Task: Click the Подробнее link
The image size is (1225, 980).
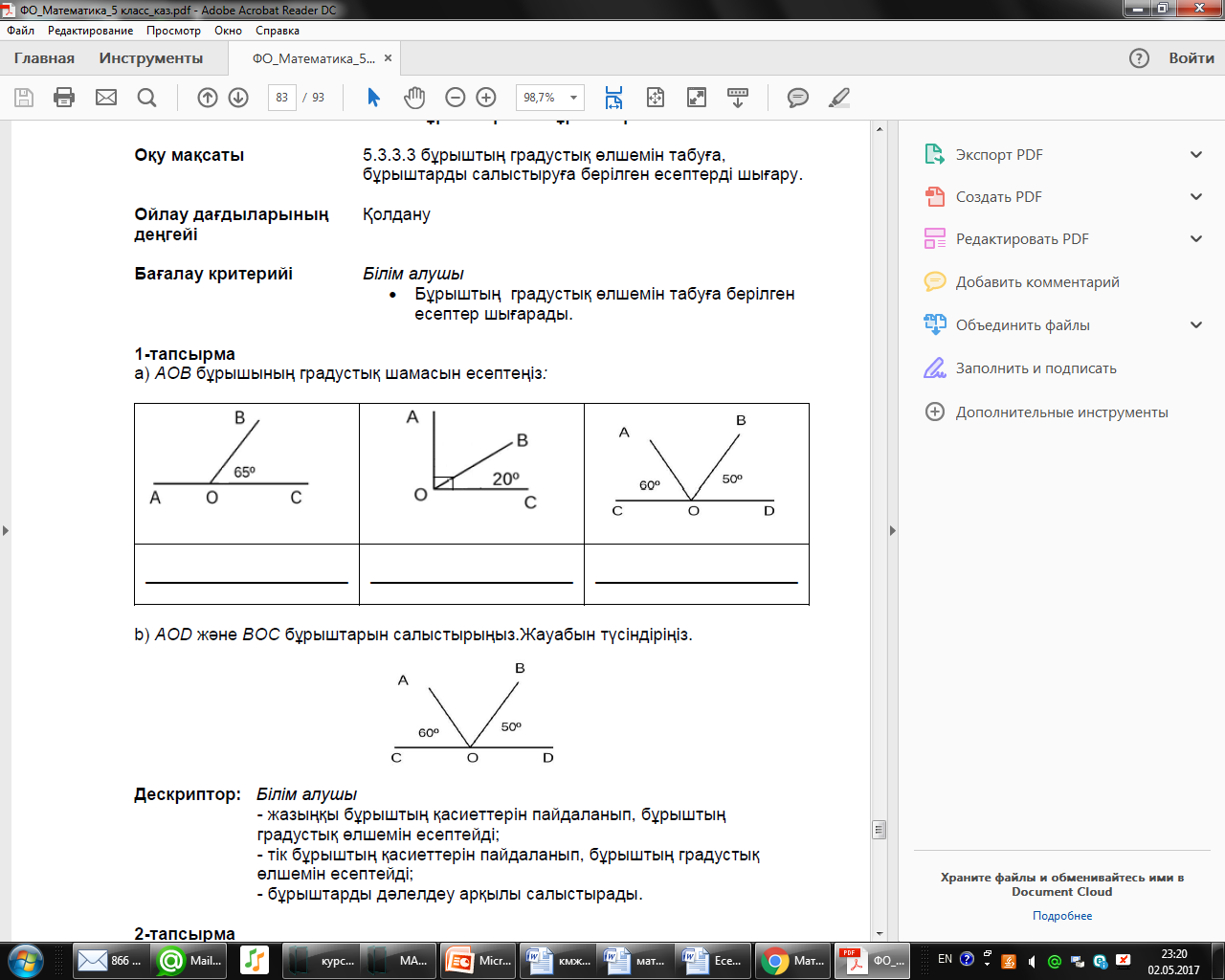Action: [x=1062, y=916]
